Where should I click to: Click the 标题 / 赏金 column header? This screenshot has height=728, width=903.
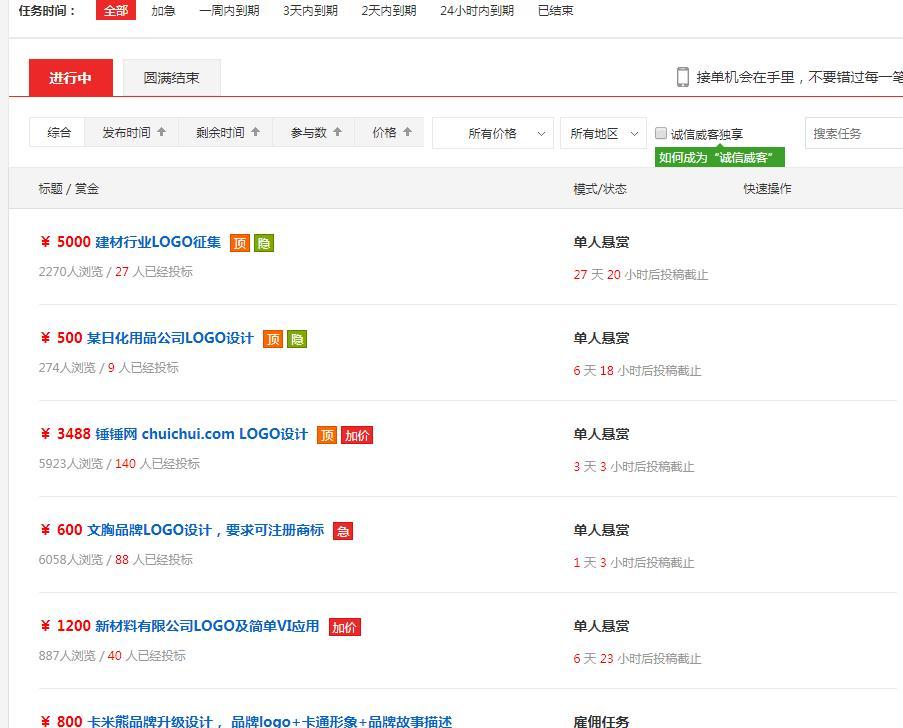tap(69, 189)
